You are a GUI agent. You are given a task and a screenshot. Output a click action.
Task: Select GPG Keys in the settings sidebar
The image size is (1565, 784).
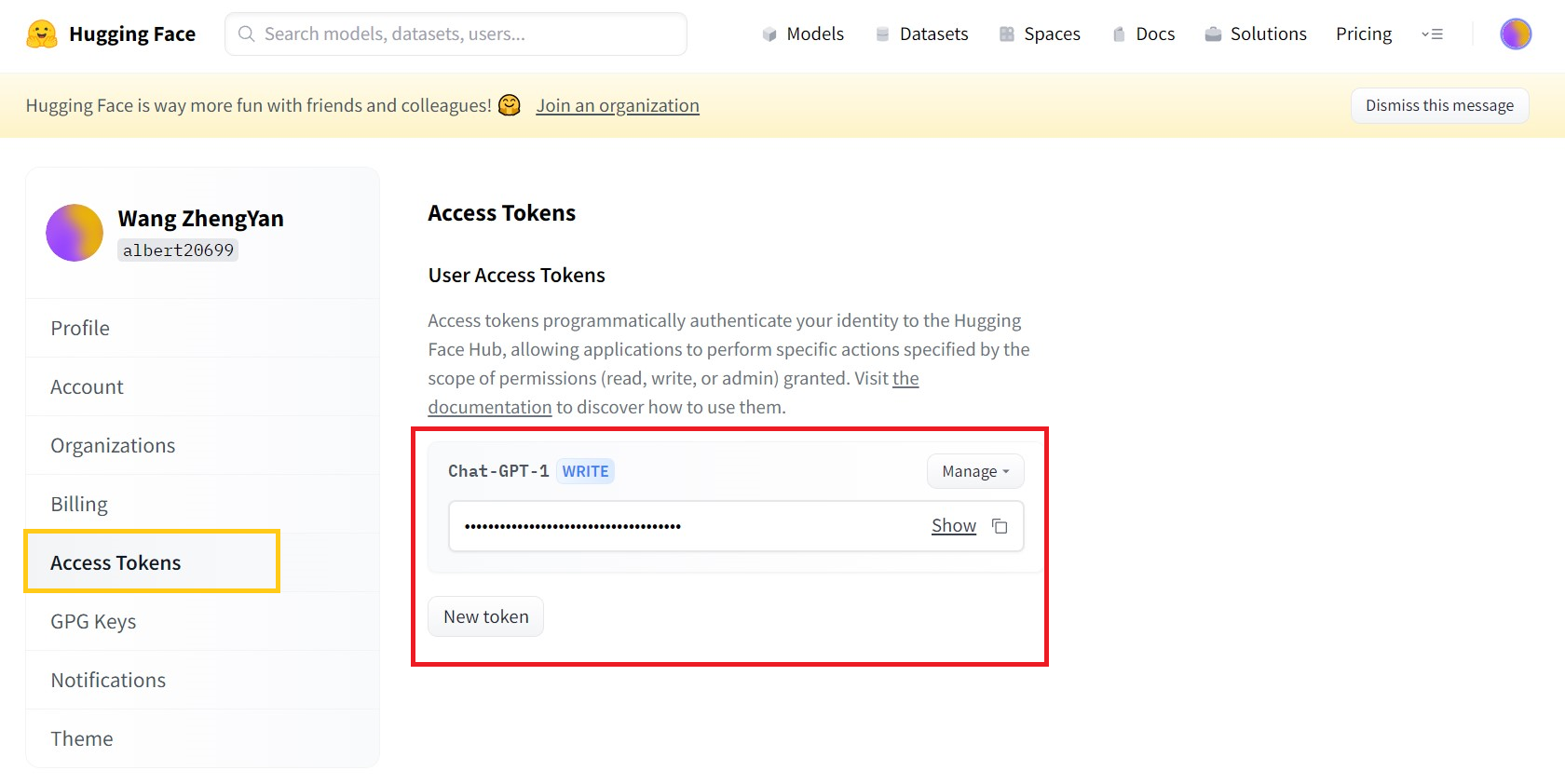pos(202,621)
